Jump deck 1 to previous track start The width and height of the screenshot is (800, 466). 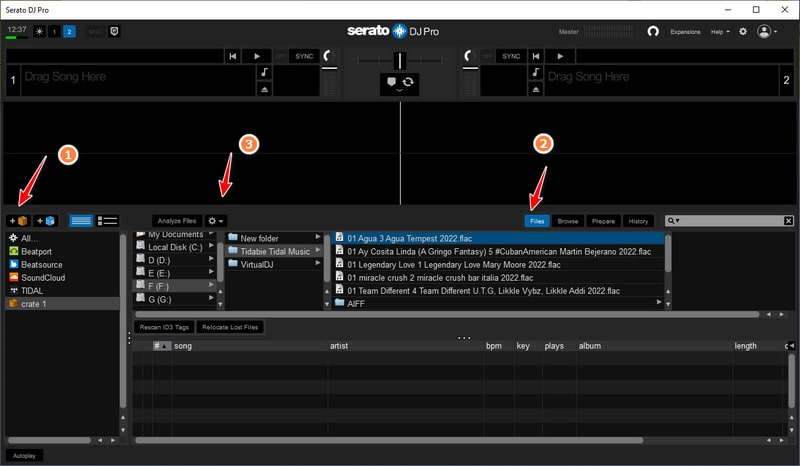(232, 56)
